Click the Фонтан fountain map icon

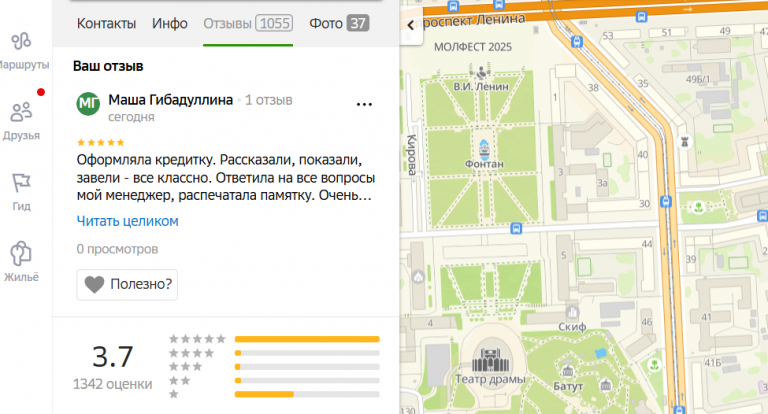pos(484,149)
